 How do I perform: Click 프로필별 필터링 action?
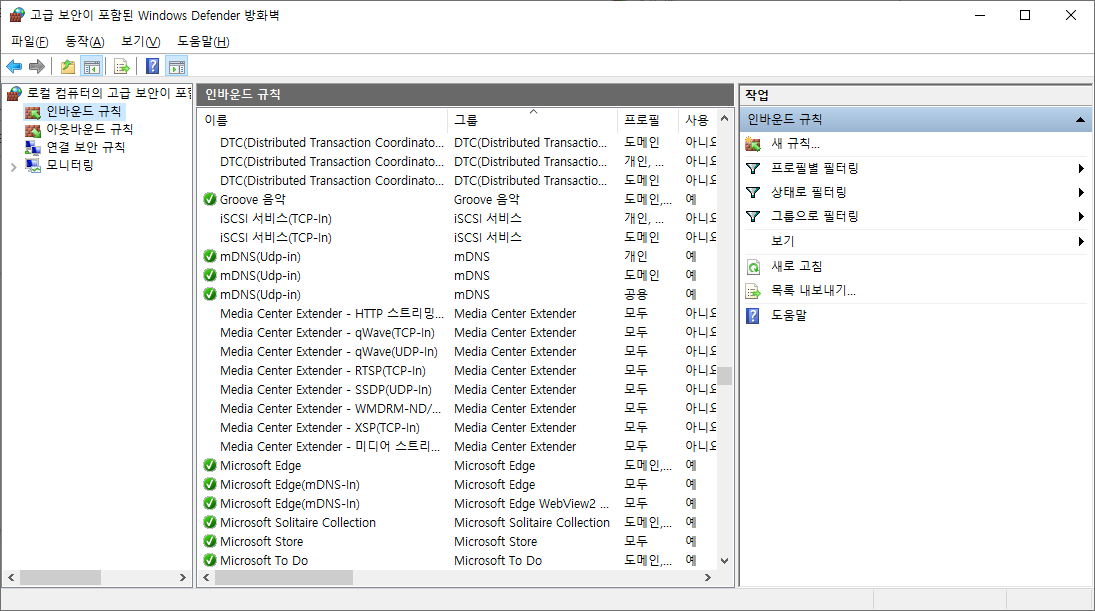tap(814, 168)
